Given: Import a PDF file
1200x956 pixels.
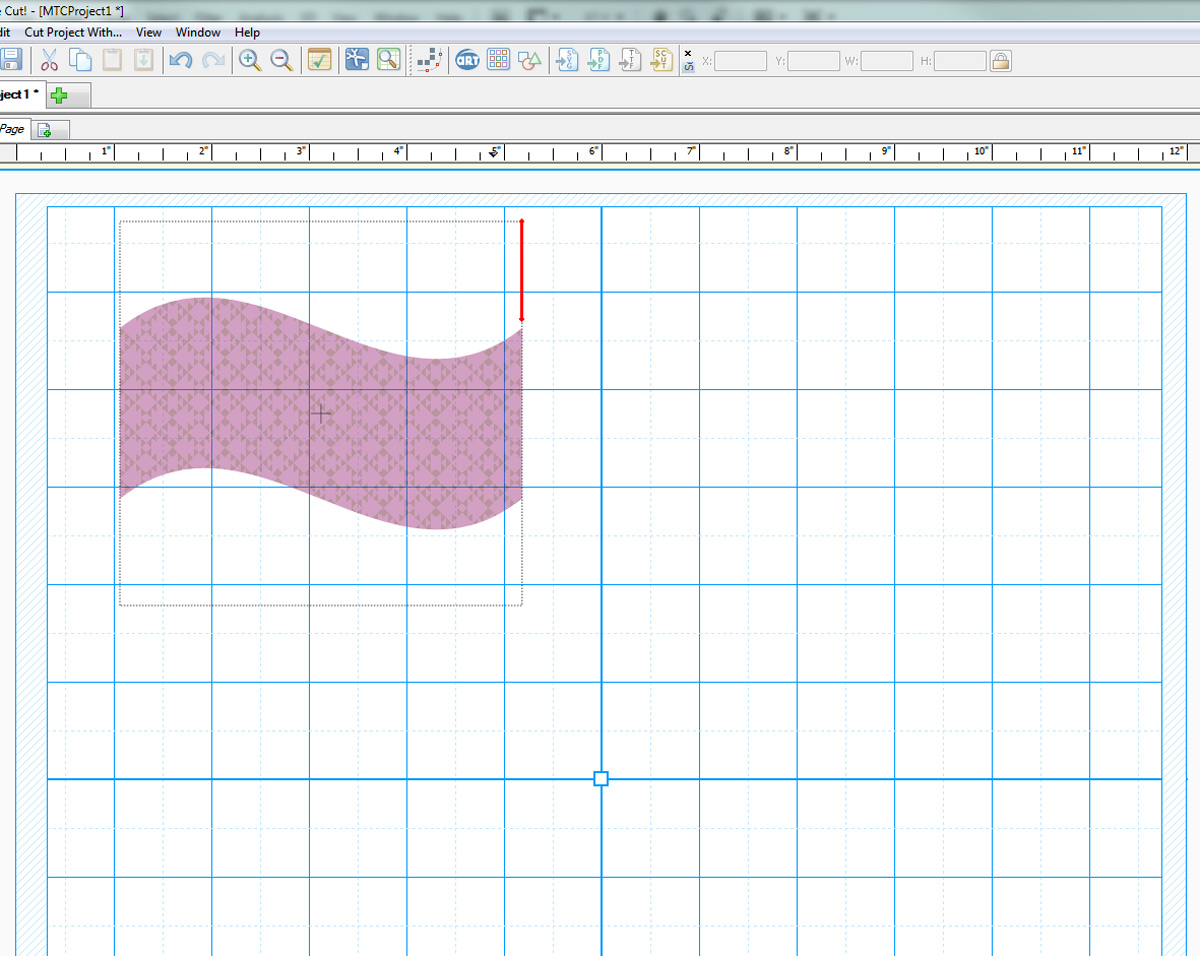Looking at the screenshot, I should click(x=599, y=60).
